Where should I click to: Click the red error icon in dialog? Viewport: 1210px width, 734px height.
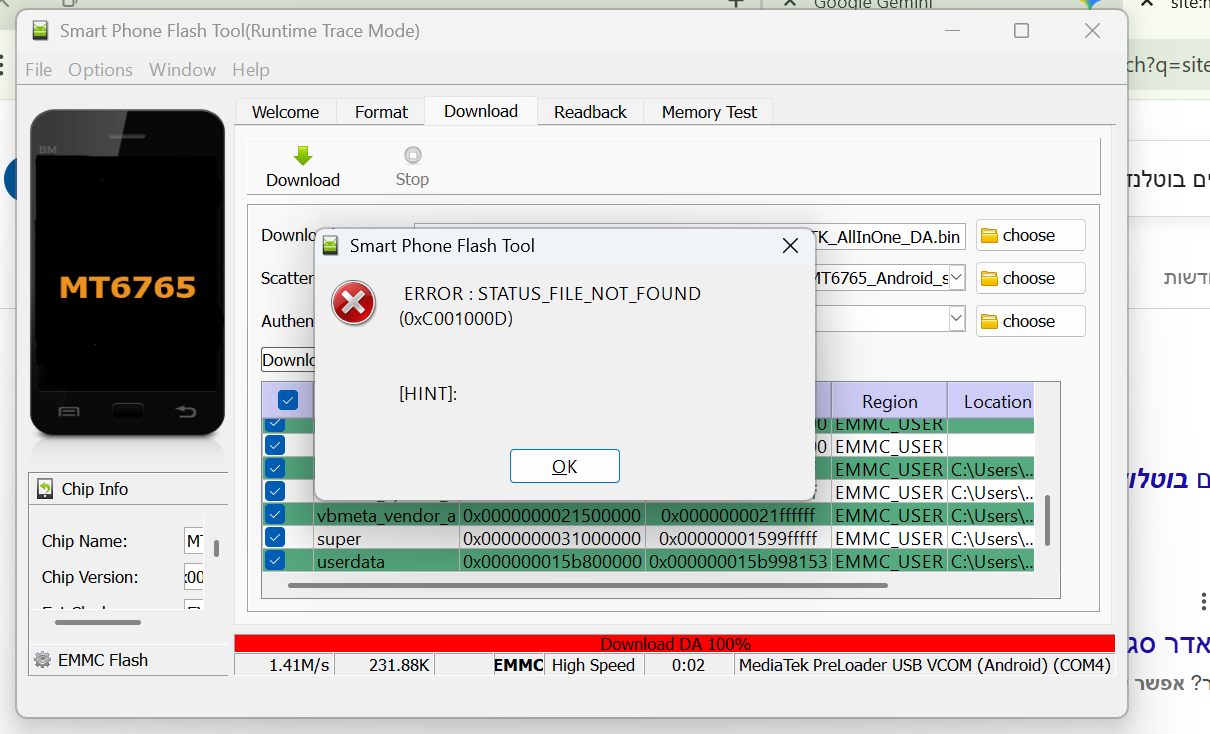point(353,303)
